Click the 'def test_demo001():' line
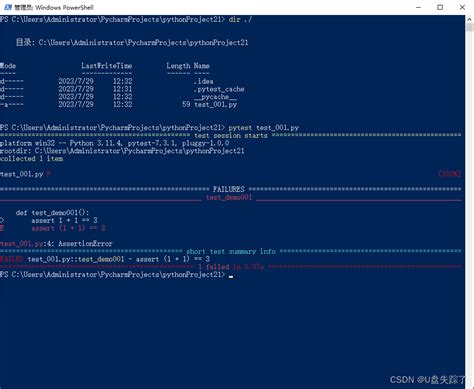Viewport: 474px width, 389px height. coord(52,213)
